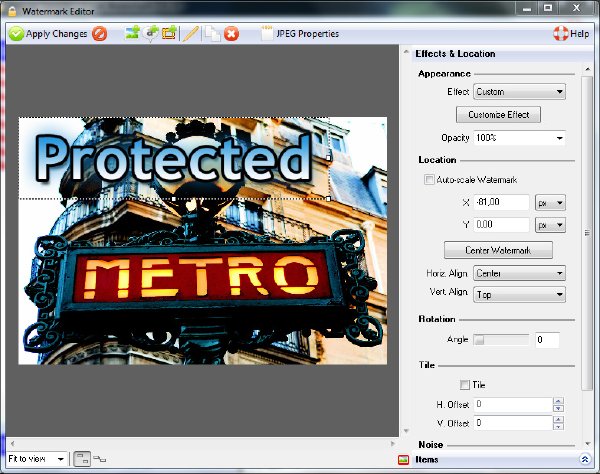
Task: Duplicate the watermark with the copy pages icon
Action: point(212,34)
